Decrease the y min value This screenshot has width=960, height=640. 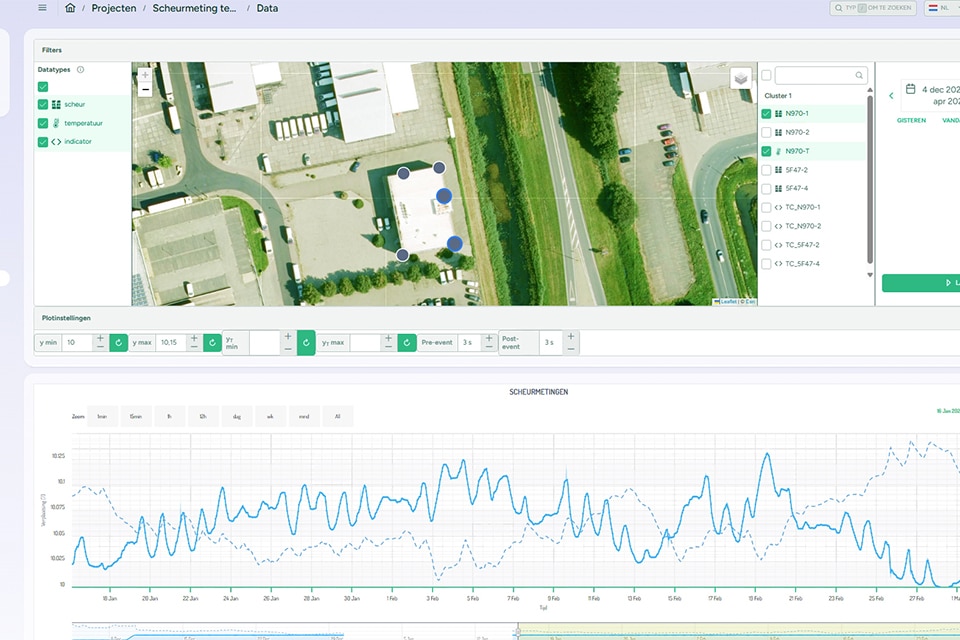(100, 347)
